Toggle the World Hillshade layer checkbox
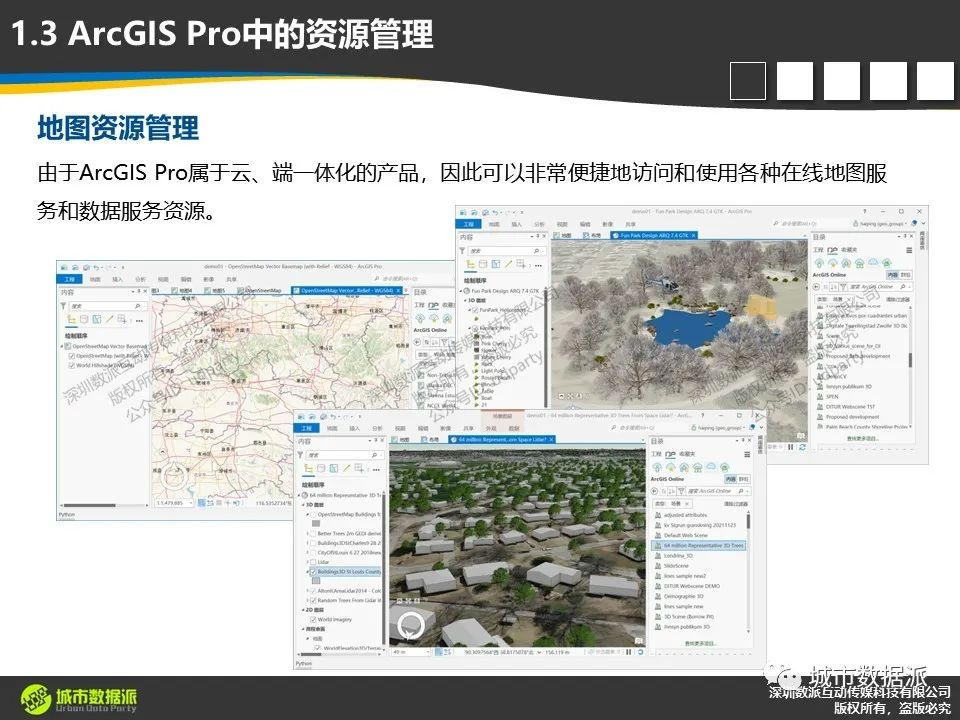 coord(72,366)
